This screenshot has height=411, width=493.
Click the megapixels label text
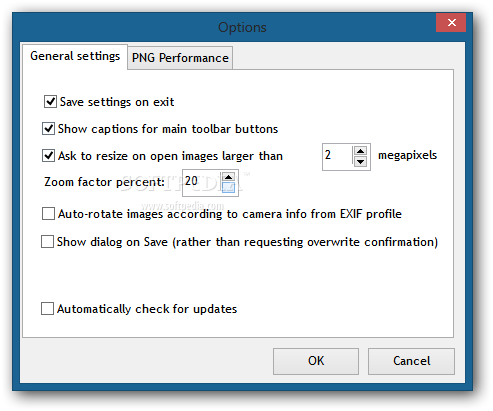click(407, 156)
